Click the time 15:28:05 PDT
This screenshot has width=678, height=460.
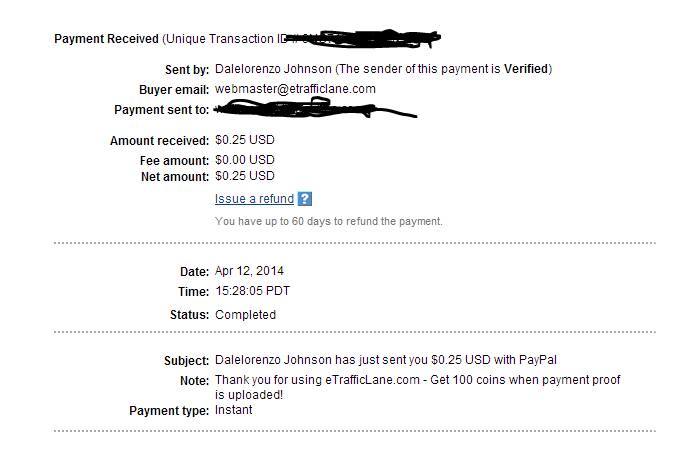pos(253,291)
